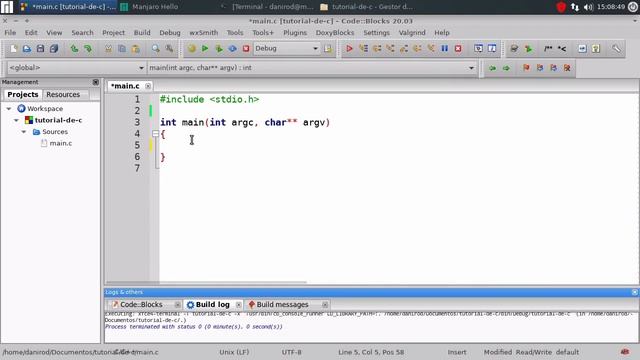Image resolution: width=640 pixels, height=360 pixels.
Task: Select the tutorial-de-c project item
Action: point(58,120)
